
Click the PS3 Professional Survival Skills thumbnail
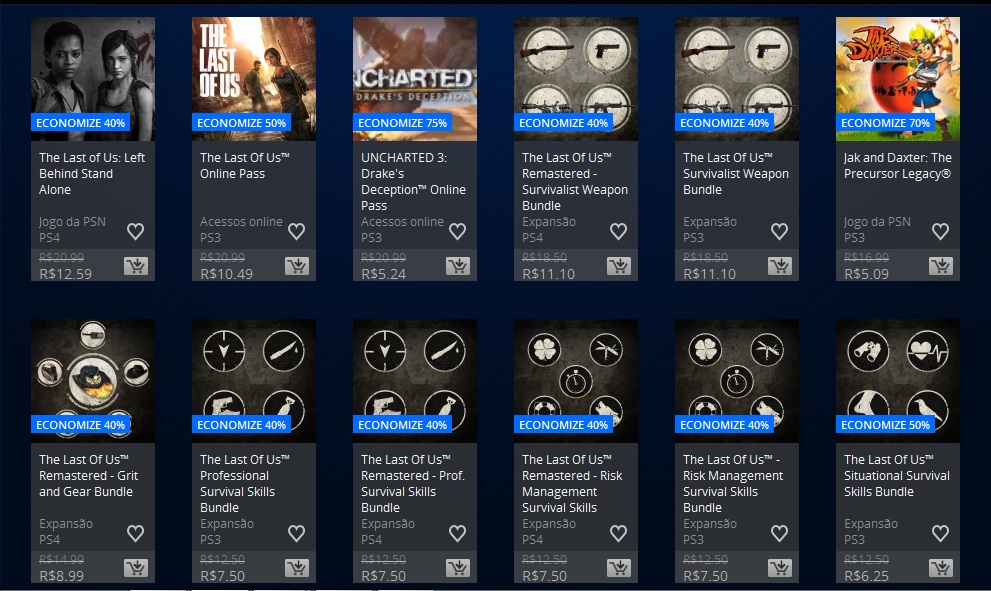[254, 381]
